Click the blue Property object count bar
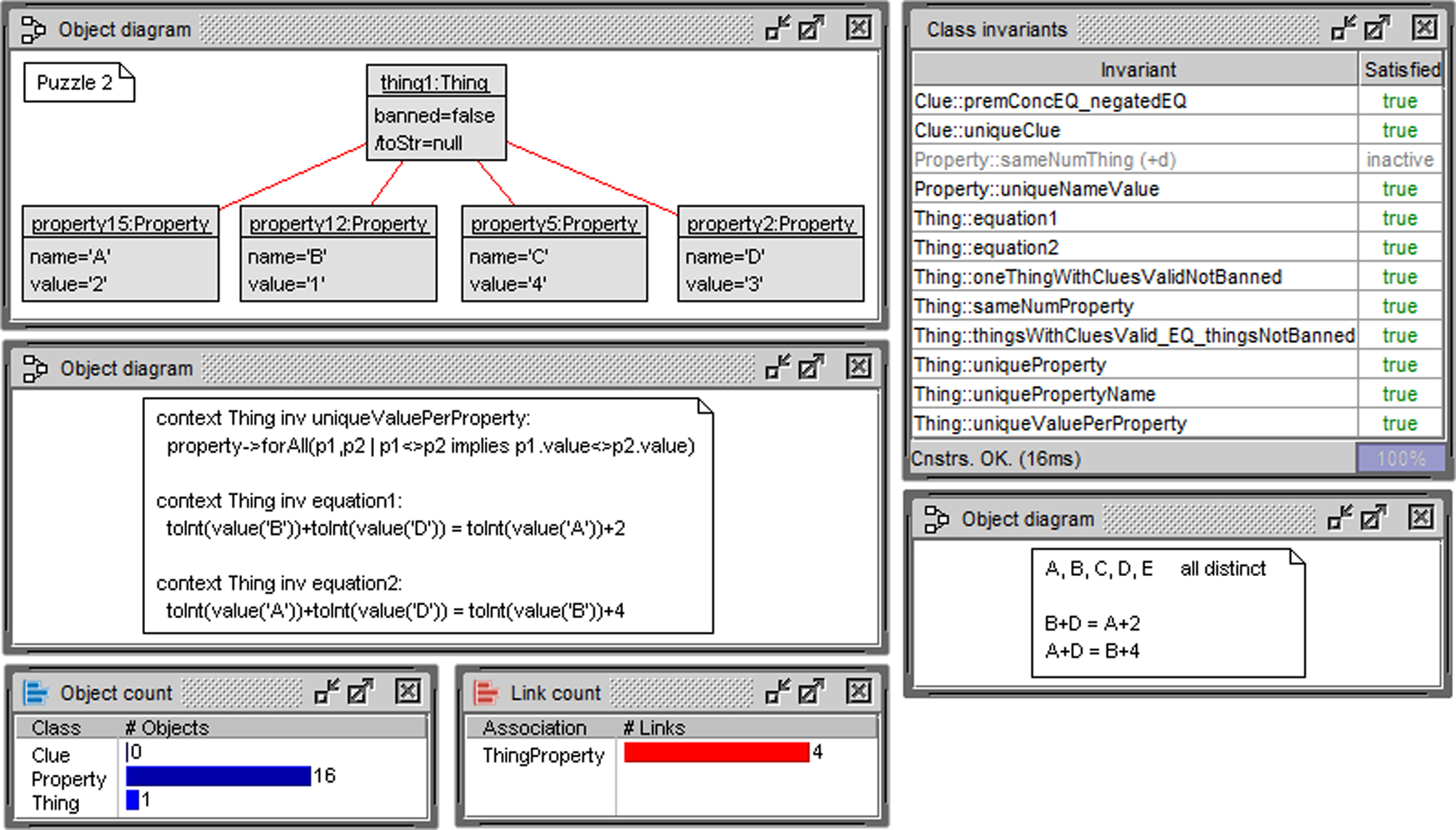The height and width of the screenshot is (830, 1456). click(x=218, y=776)
